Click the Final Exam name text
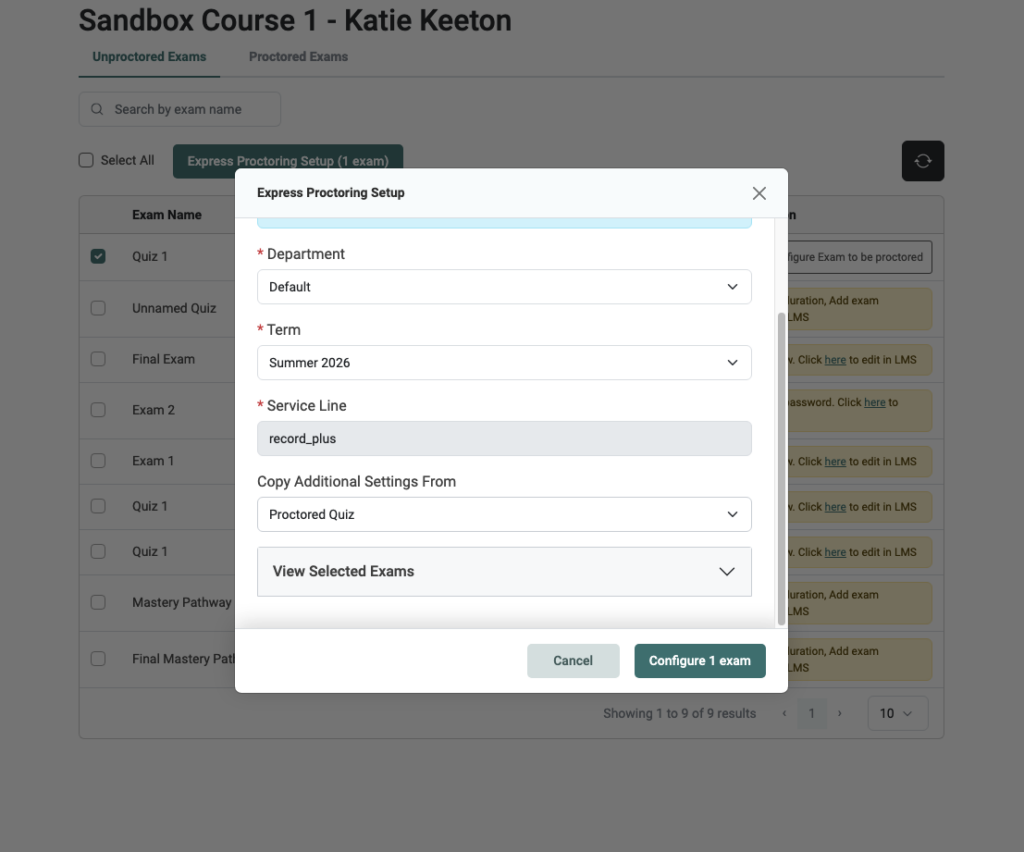 point(163,359)
